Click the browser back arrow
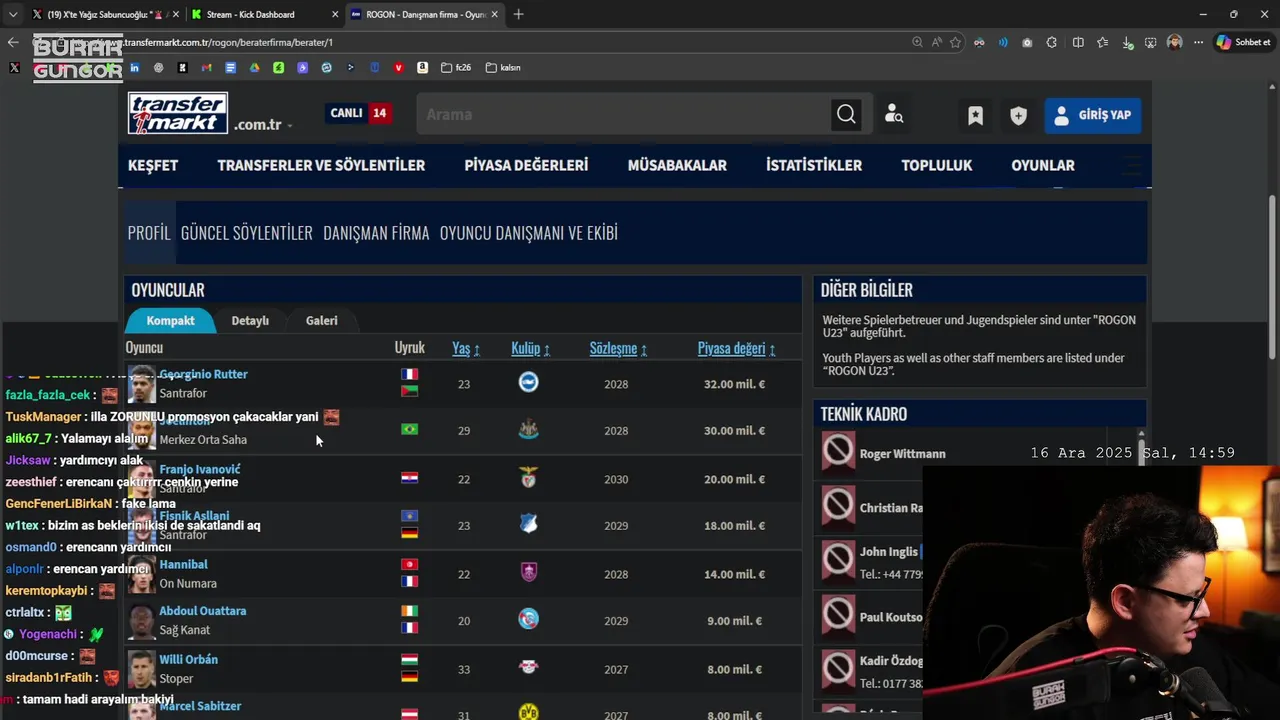This screenshot has width=1280, height=720. [x=13, y=42]
